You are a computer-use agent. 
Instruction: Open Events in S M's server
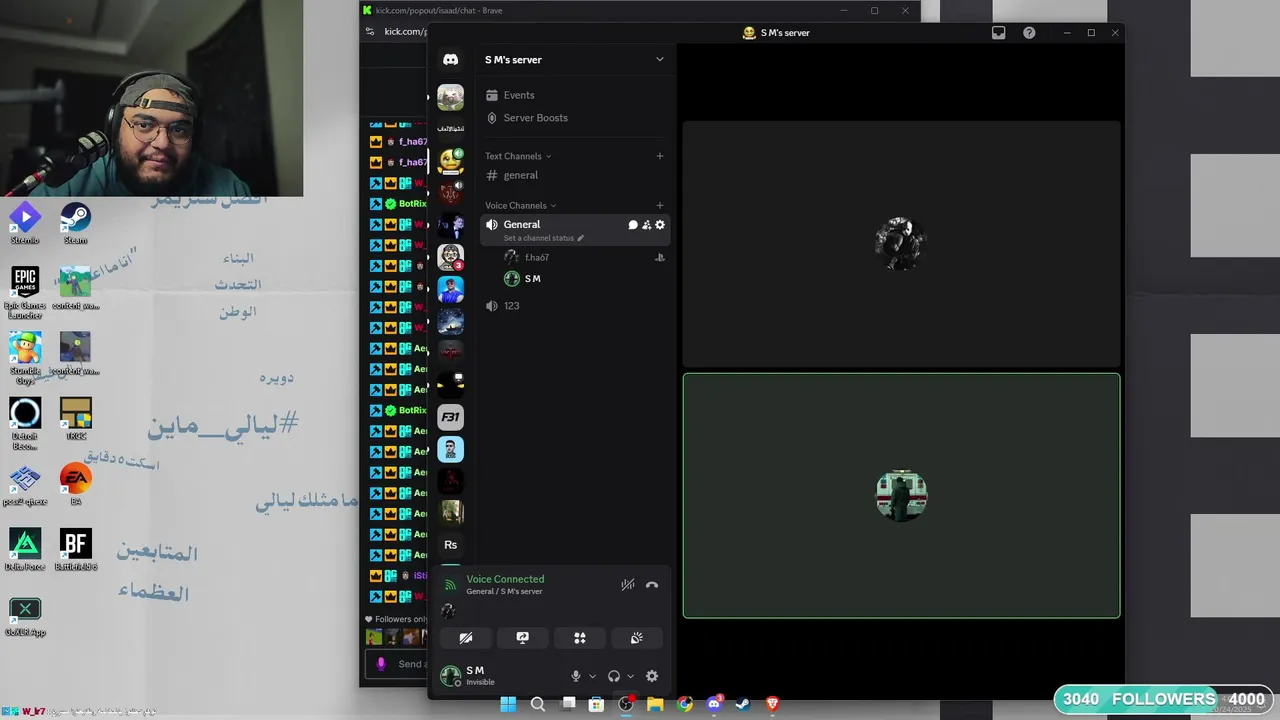pos(518,95)
